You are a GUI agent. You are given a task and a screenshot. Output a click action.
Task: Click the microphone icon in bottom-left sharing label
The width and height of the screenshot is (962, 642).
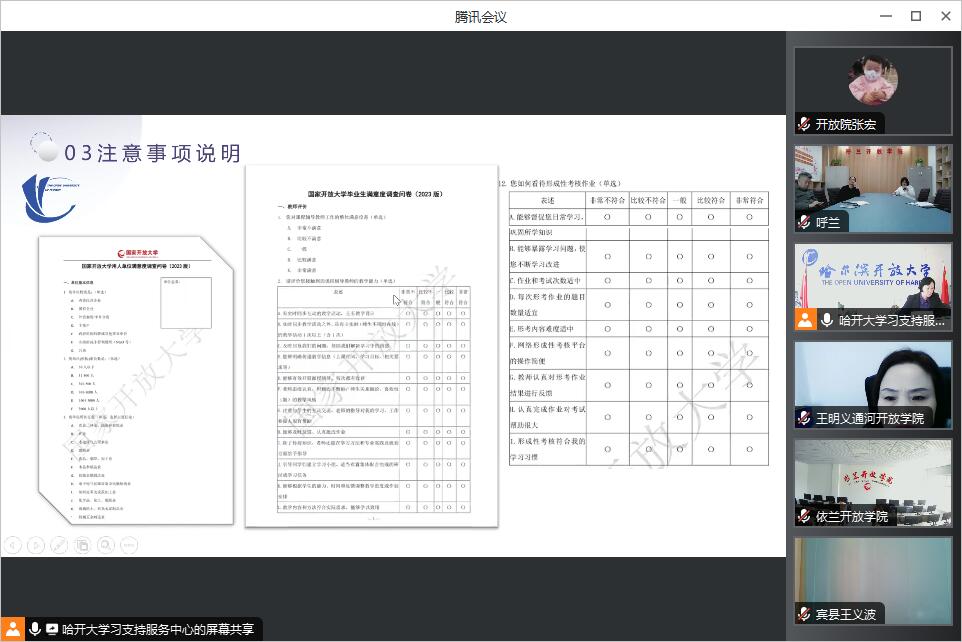click(x=34, y=629)
